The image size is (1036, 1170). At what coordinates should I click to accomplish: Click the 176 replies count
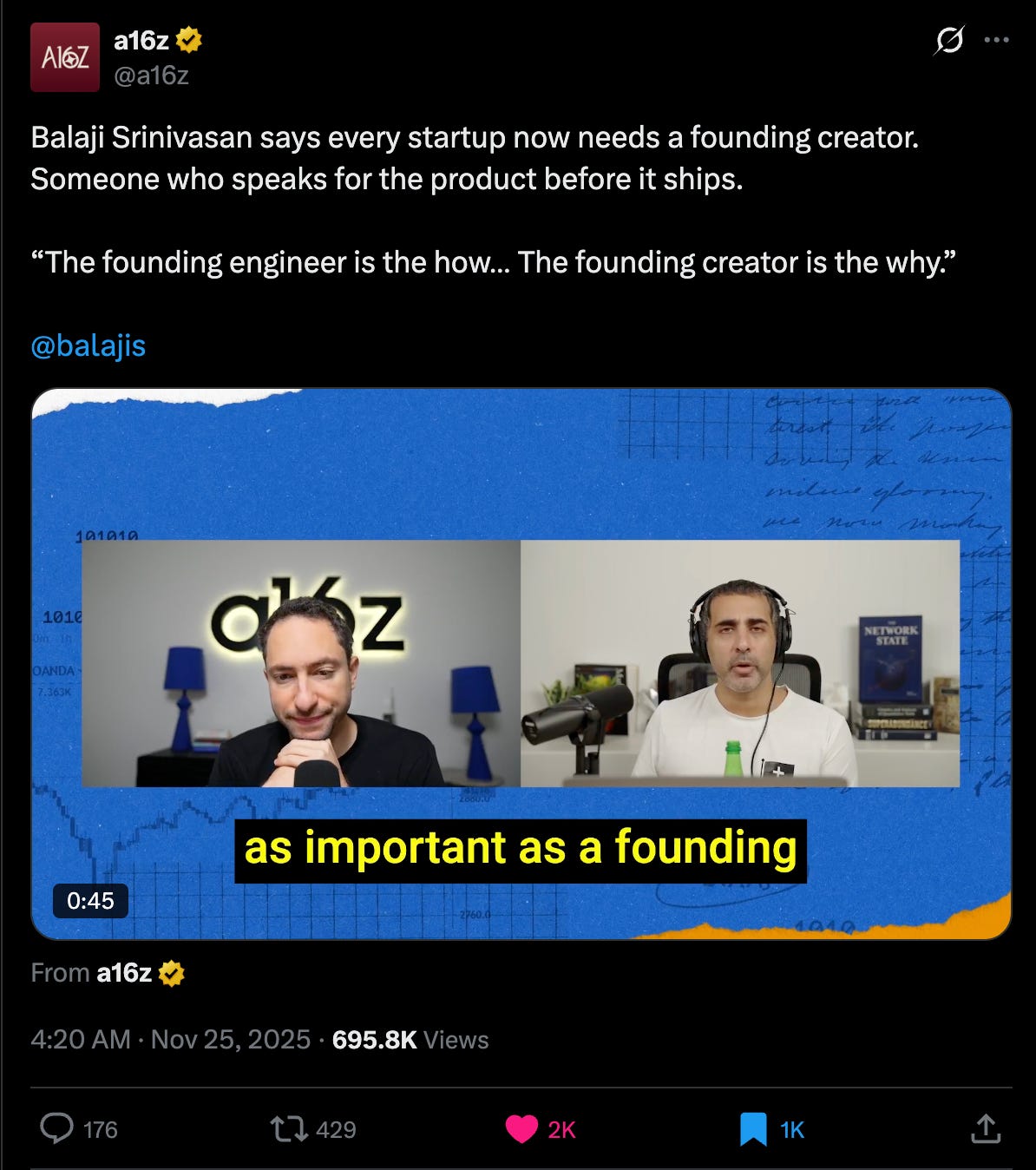coord(101,1129)
